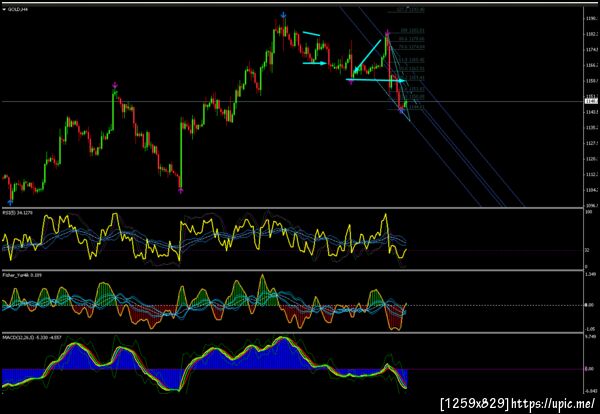Select the magenta arrow atop the Fibonacci high
Image resolution: width=600 pixels, height=414 pixels.
[387, 32]
